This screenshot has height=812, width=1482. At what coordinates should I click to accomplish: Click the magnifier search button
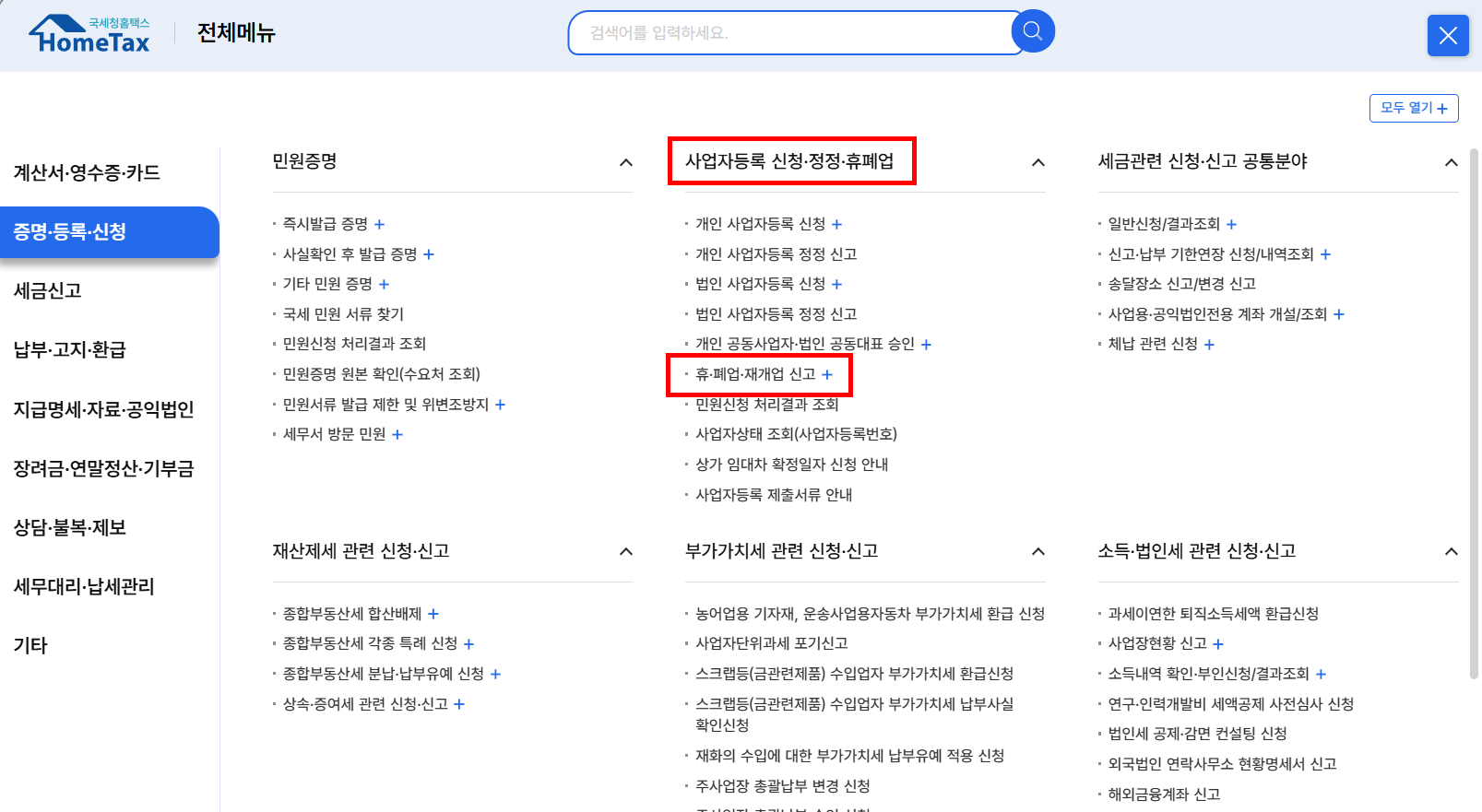[x=1033, y=31]
